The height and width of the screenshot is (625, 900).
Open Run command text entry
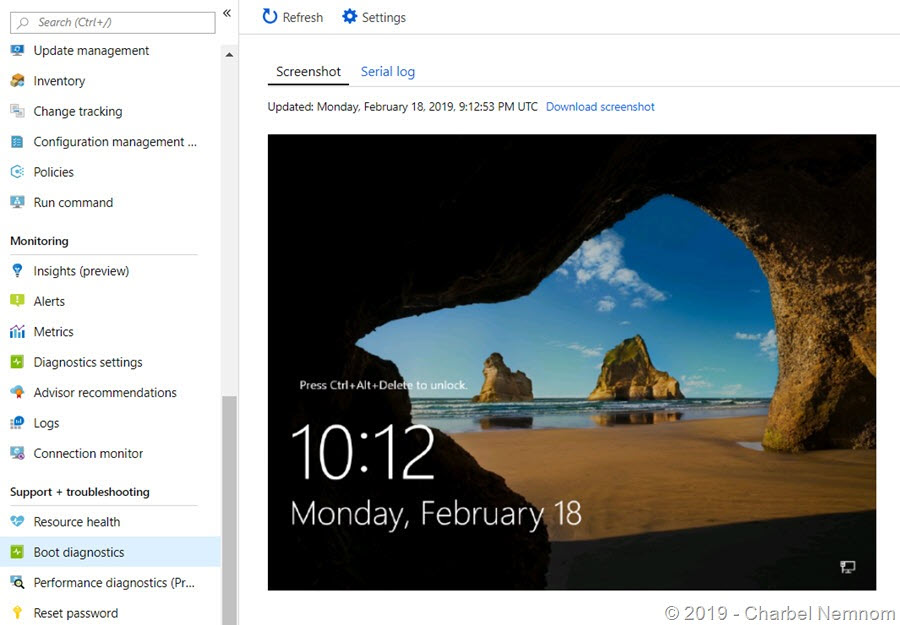click(x=73, y=203)
